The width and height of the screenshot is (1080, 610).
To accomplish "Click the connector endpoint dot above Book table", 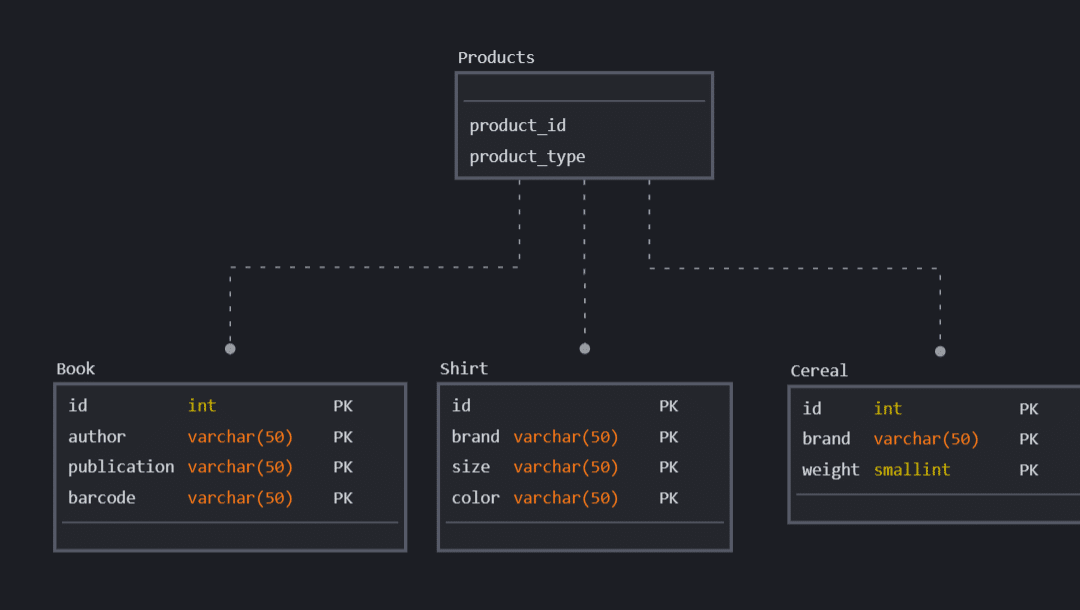I will [230, 349].
